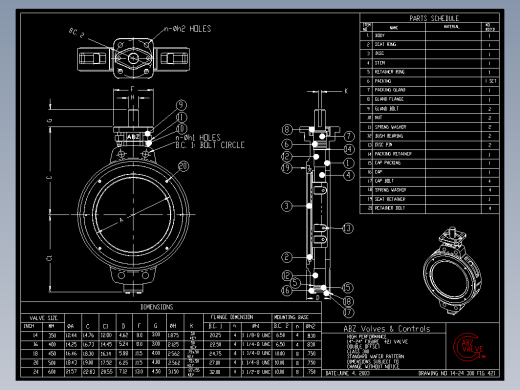
Task: Select the 'RETAINER BOLT' part name
Action: point(390,208)
